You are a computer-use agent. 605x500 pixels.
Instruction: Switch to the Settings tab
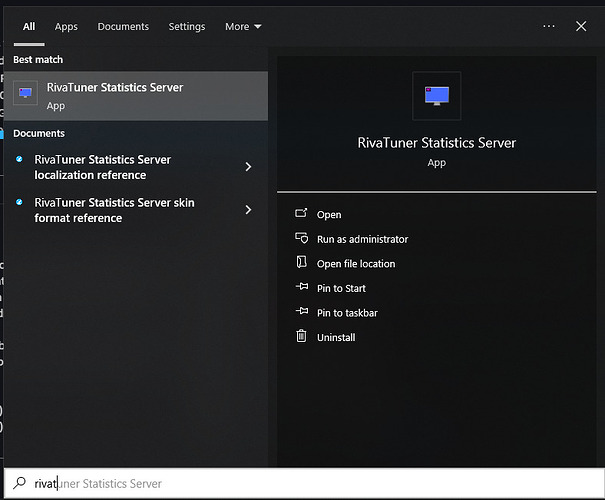(187, 27)
